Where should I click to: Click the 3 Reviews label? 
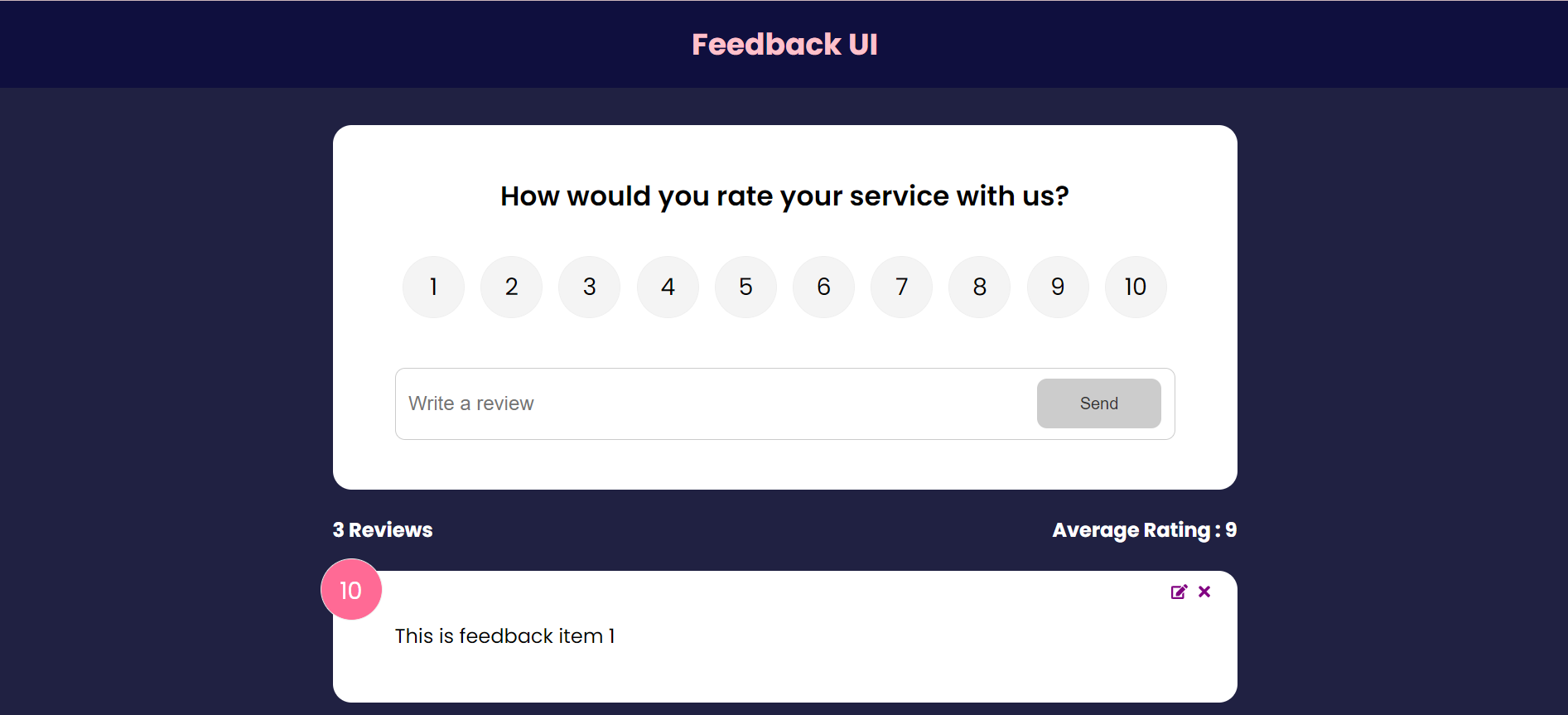pos(383,529)
